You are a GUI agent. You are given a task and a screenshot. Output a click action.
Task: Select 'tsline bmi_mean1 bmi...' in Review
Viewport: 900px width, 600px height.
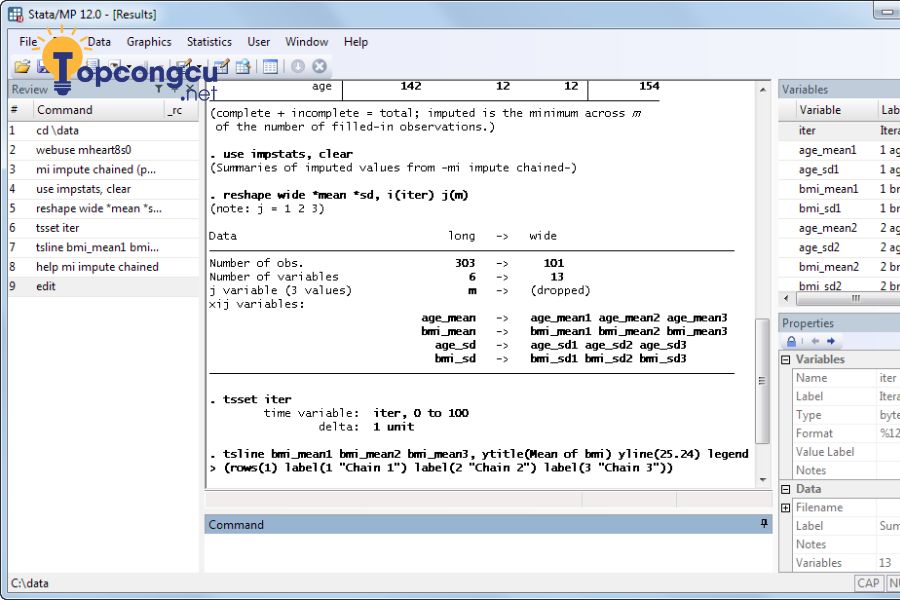(103, 247)
